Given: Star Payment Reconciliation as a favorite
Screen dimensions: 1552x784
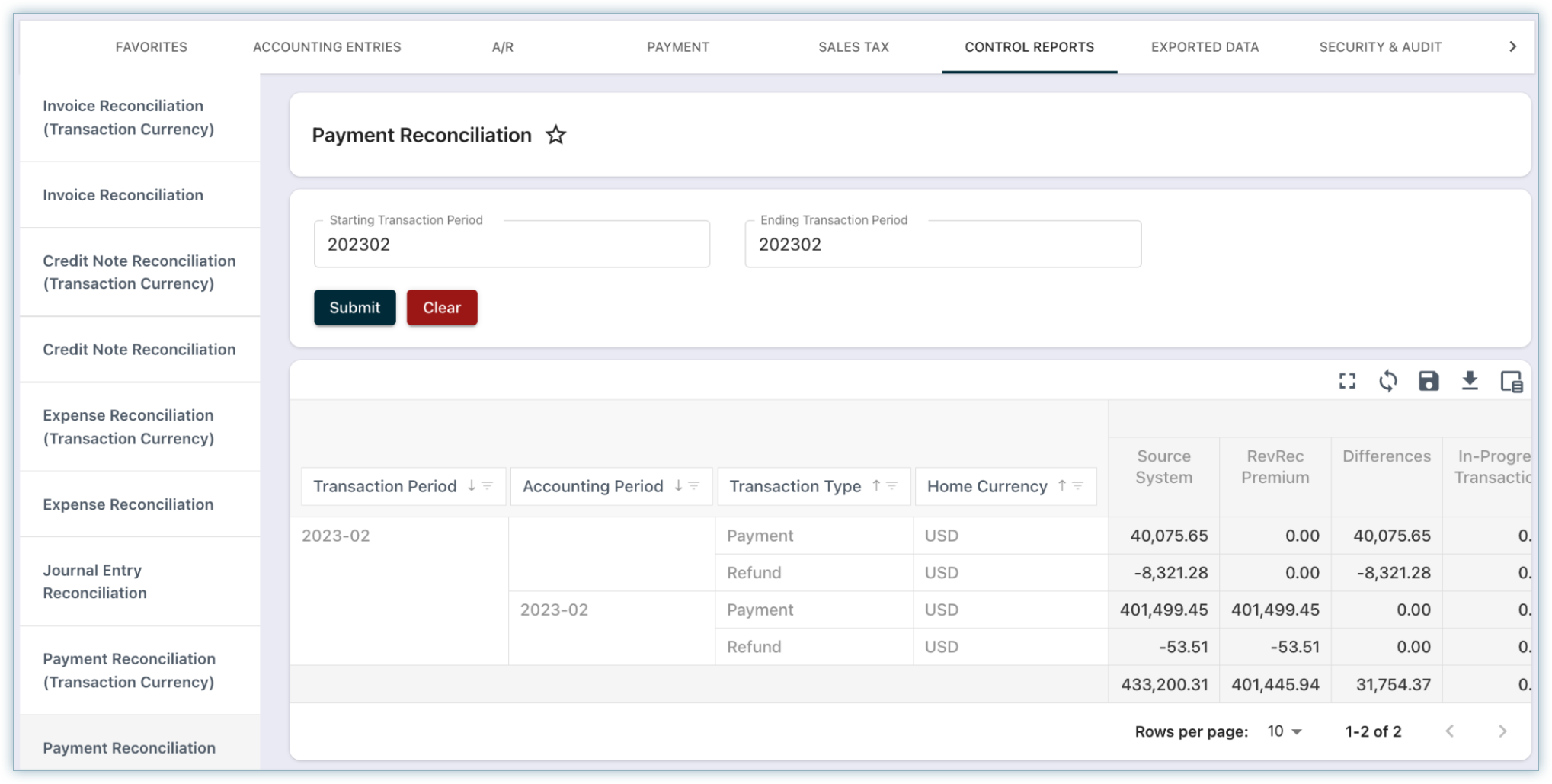Looking at the screenshot, I should pos(555,136).
